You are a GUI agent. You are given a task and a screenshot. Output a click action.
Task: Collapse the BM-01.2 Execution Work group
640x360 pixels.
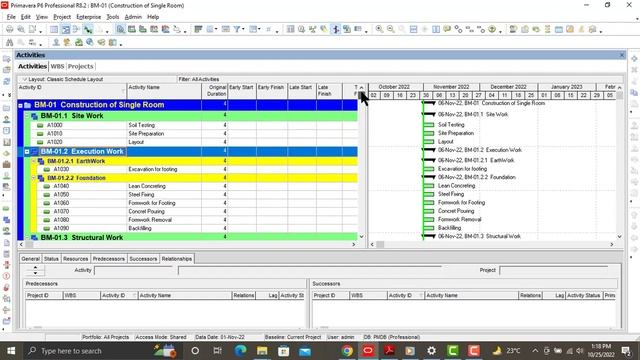click(x=27, y=152)
